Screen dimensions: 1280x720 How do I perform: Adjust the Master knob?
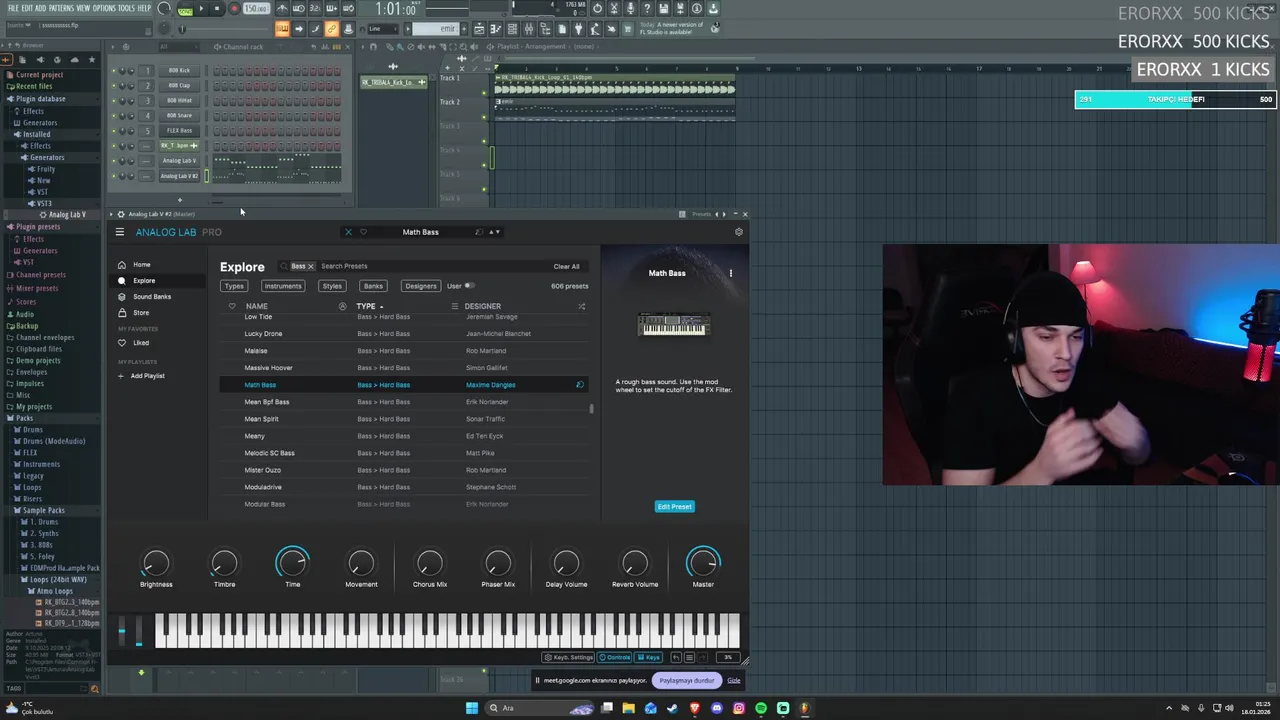[x=703, y=564]
